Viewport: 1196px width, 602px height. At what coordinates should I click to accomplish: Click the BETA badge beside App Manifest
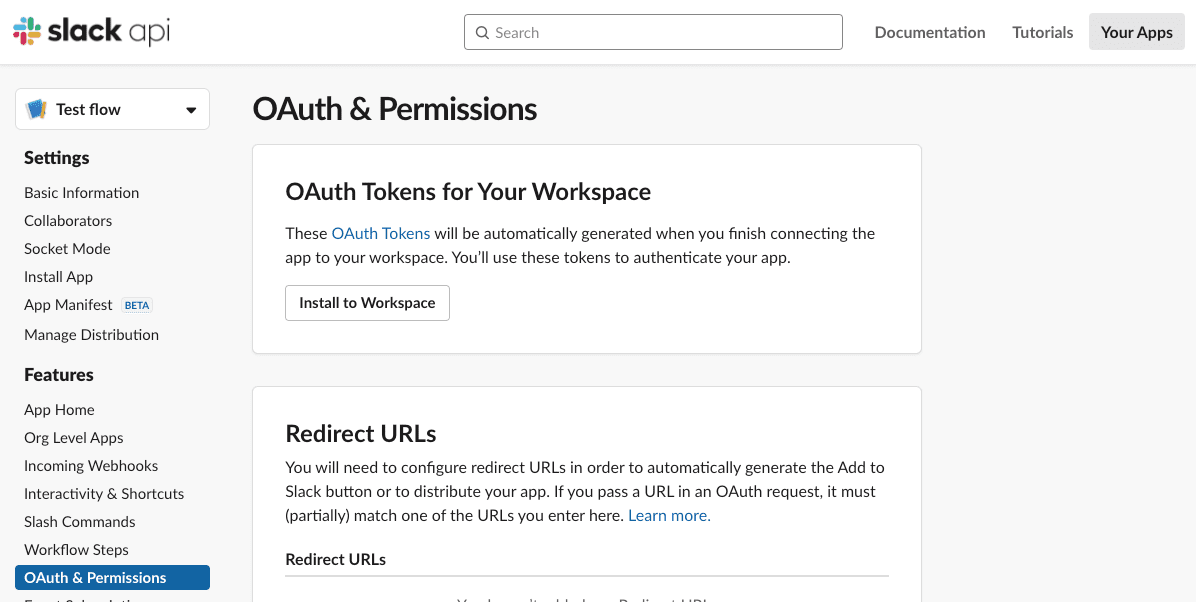pos(137,305)
